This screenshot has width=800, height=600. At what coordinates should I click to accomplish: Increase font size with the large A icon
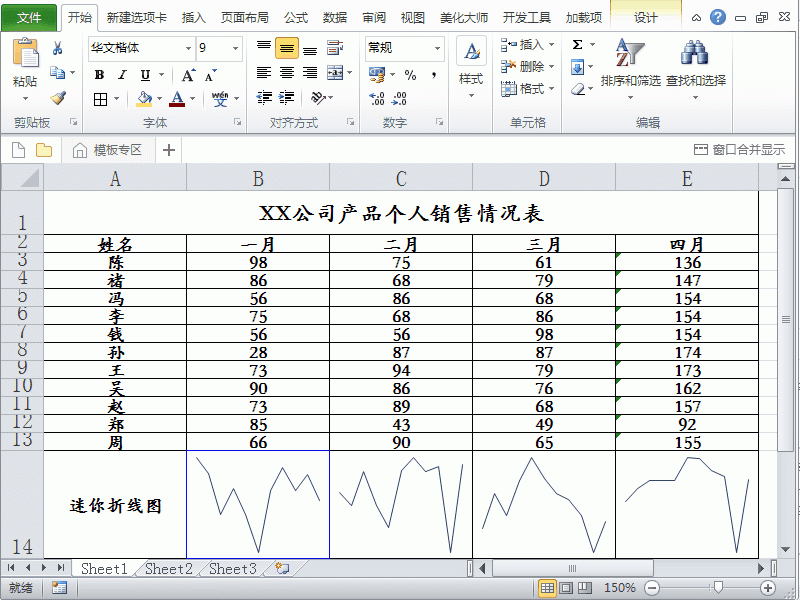(185, 75)
